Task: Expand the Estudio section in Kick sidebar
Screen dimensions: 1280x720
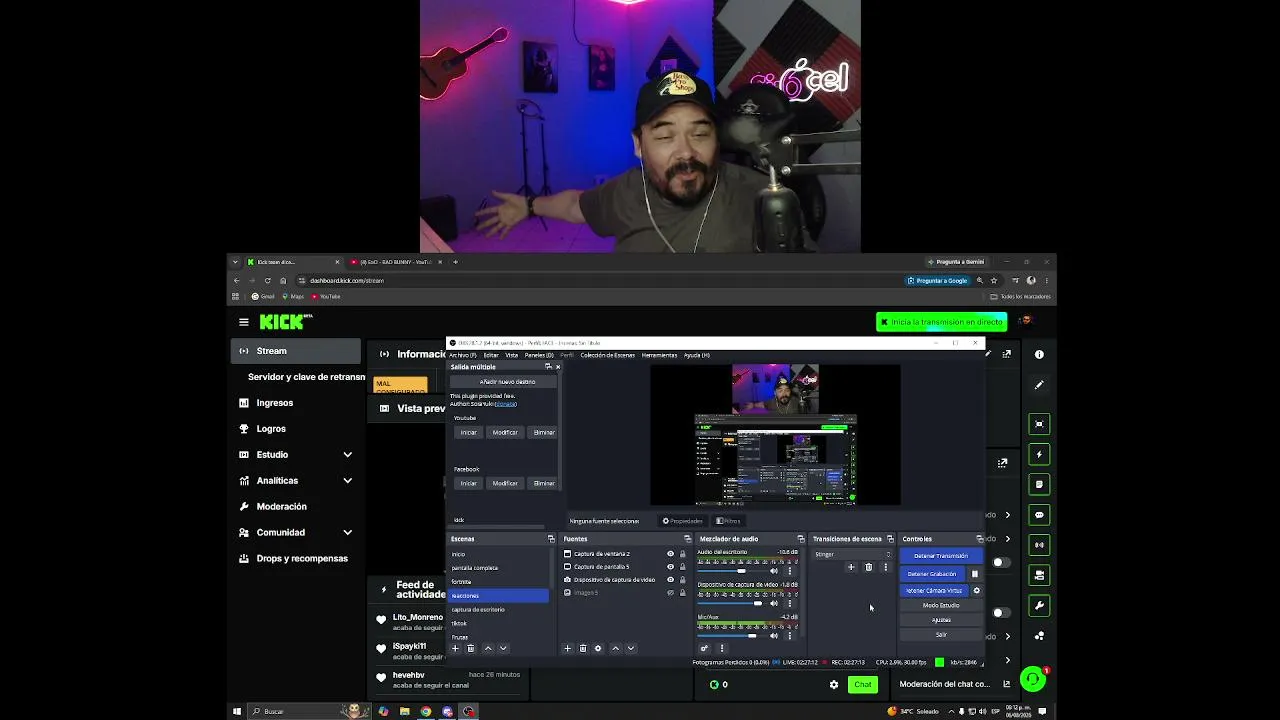Action: point(347,455)
